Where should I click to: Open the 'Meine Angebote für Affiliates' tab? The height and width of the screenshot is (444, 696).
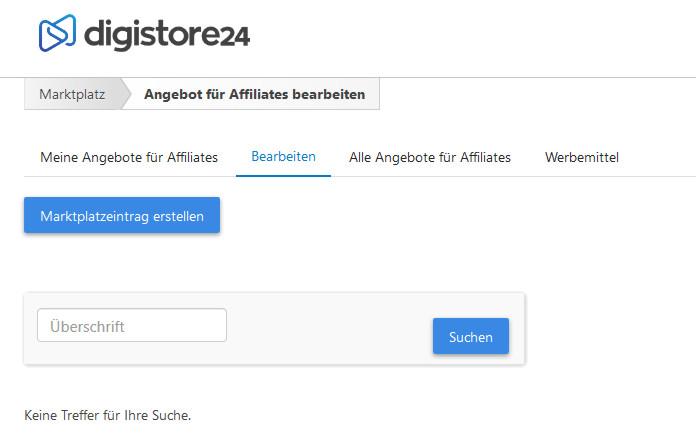pos(129,158)
